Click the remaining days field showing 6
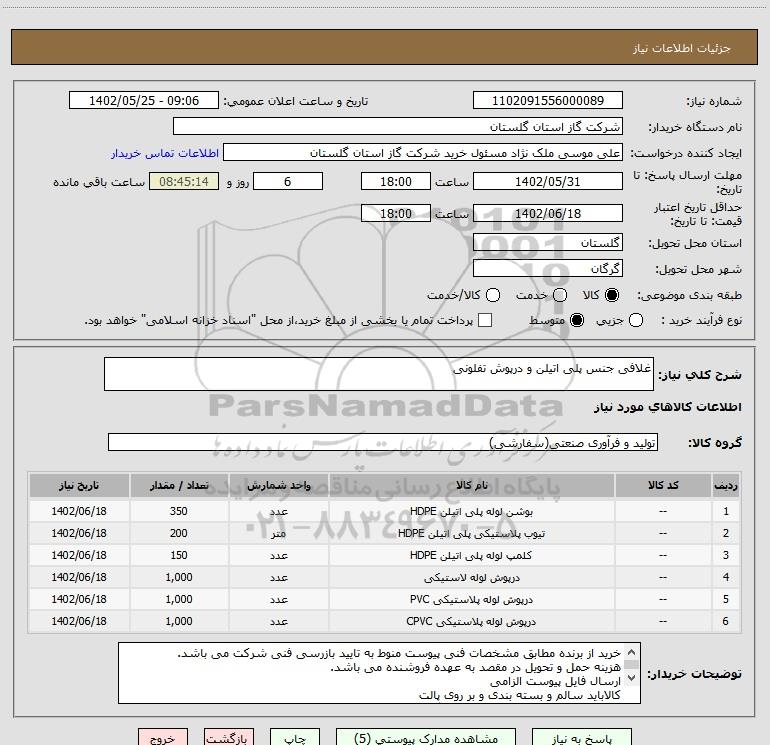The width and height of the screenshot is (770, 745). point(288,181)
